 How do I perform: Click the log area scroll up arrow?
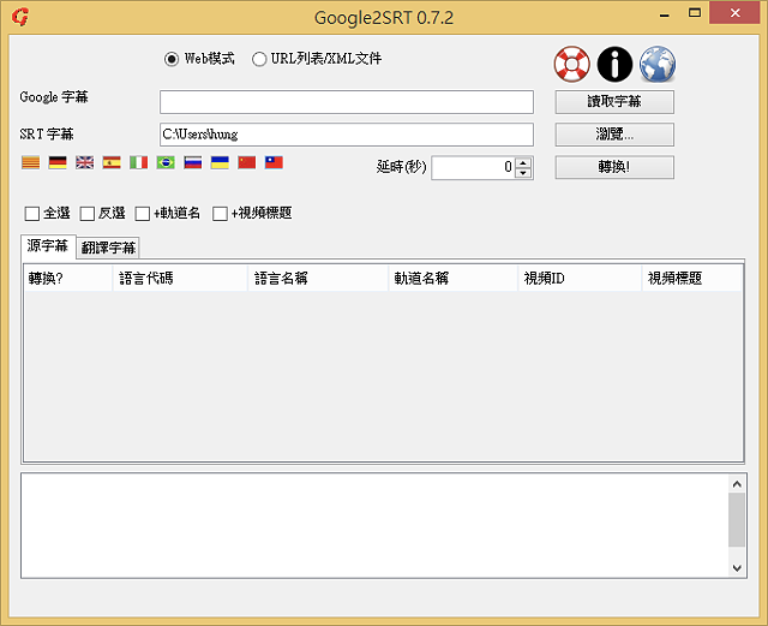click(x=737, y=484)
